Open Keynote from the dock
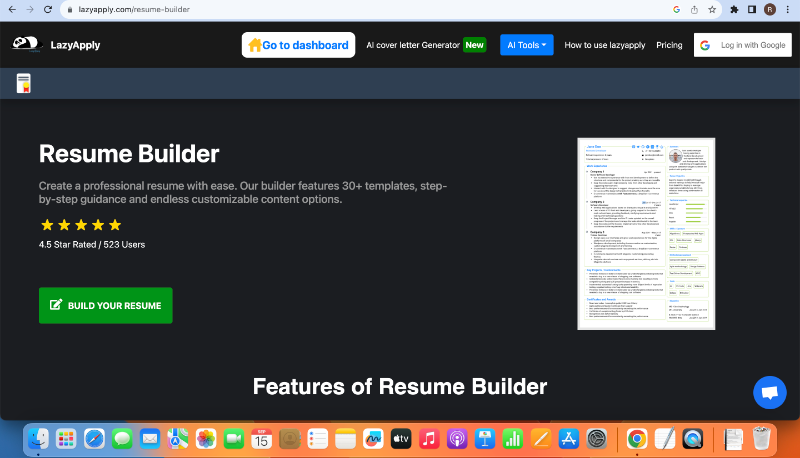 coord(485,439)
